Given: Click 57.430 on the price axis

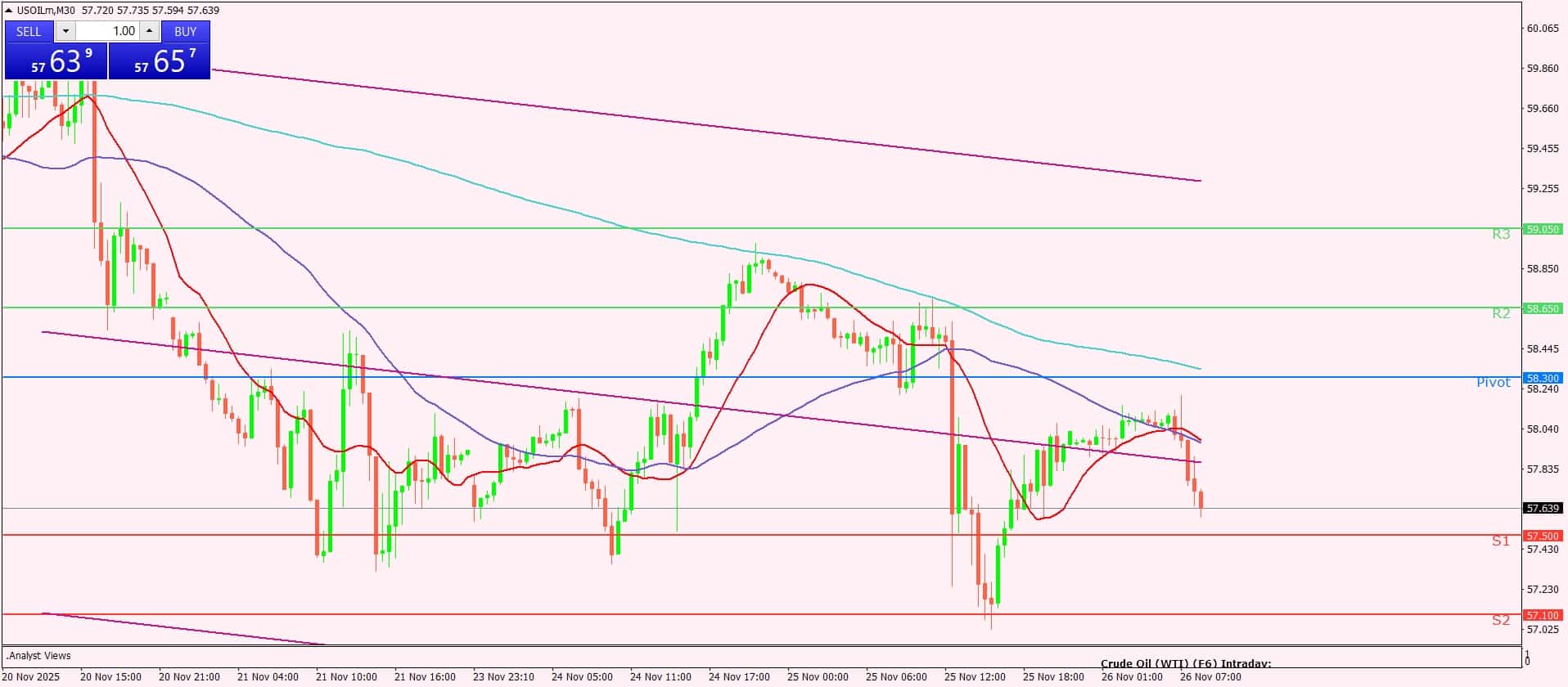Looking at the screenshot, I should (x=1543, y=550).
